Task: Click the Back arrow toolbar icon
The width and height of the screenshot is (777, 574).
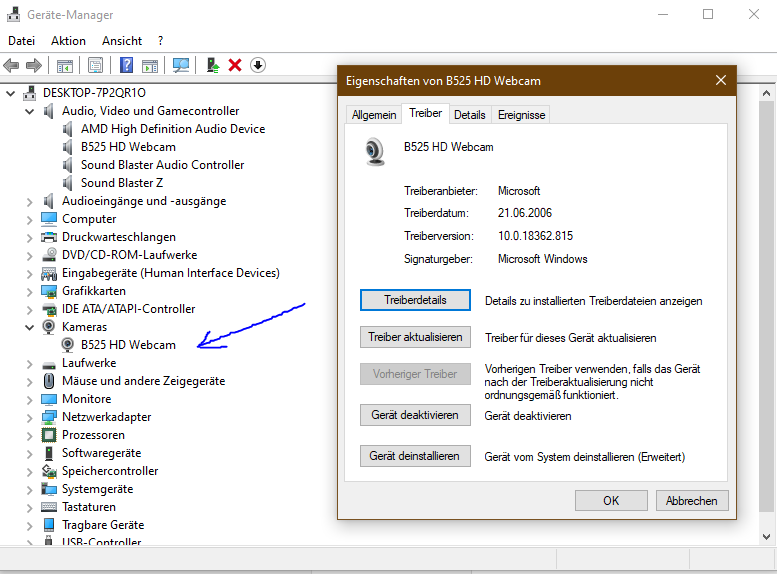Action: point(11,65)
